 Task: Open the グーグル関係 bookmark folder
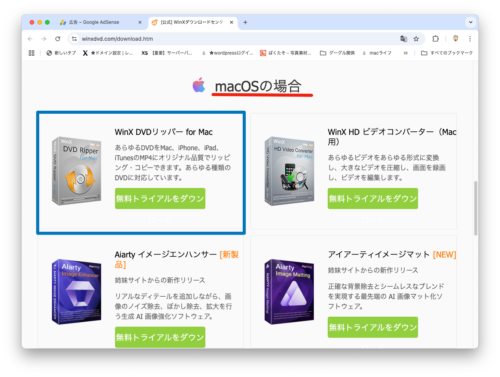coord(337,53)
